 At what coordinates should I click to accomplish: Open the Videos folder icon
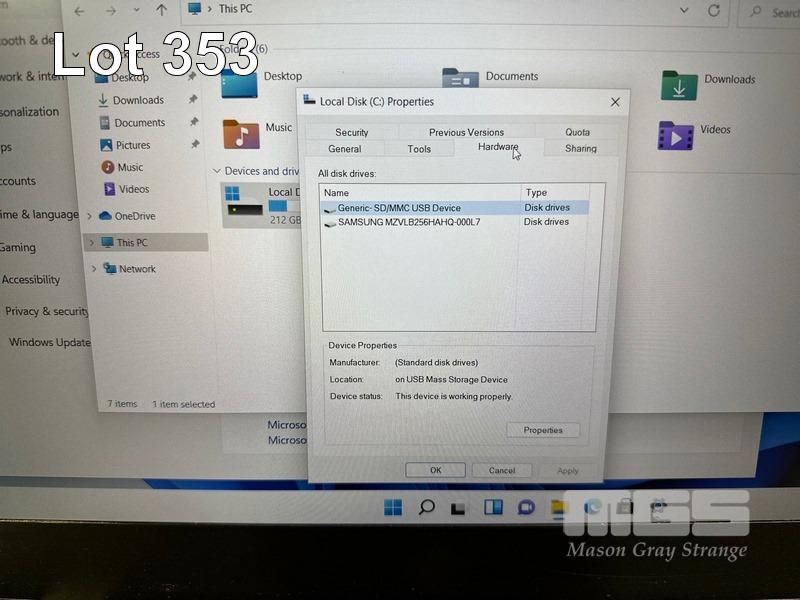tap(675, 135)
